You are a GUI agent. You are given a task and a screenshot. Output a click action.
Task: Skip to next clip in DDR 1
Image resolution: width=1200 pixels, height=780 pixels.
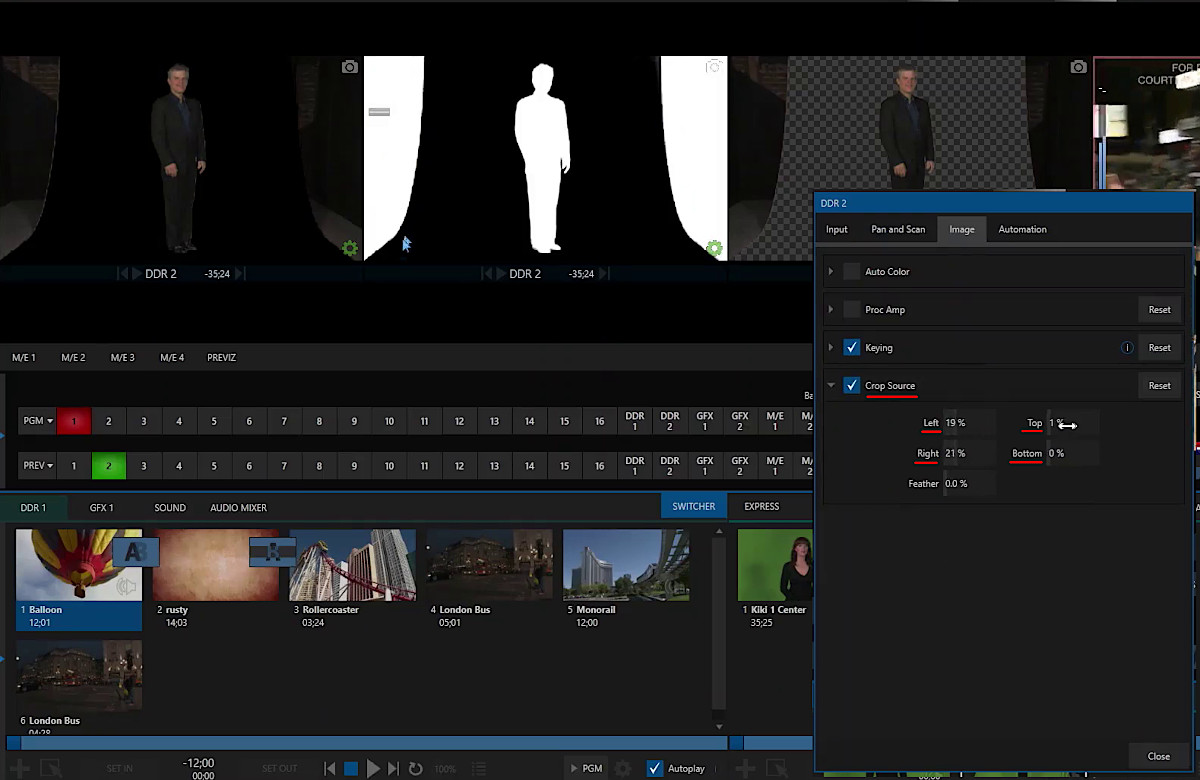point(393,768)
